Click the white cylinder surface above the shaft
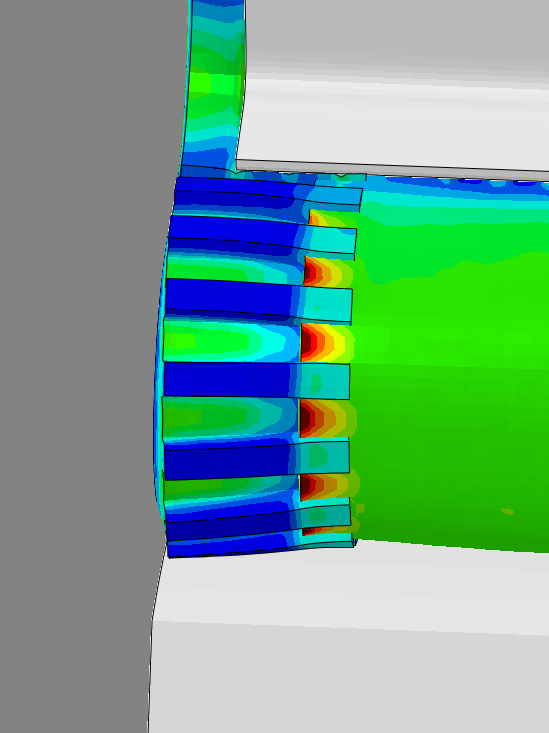 coord(395,79)
